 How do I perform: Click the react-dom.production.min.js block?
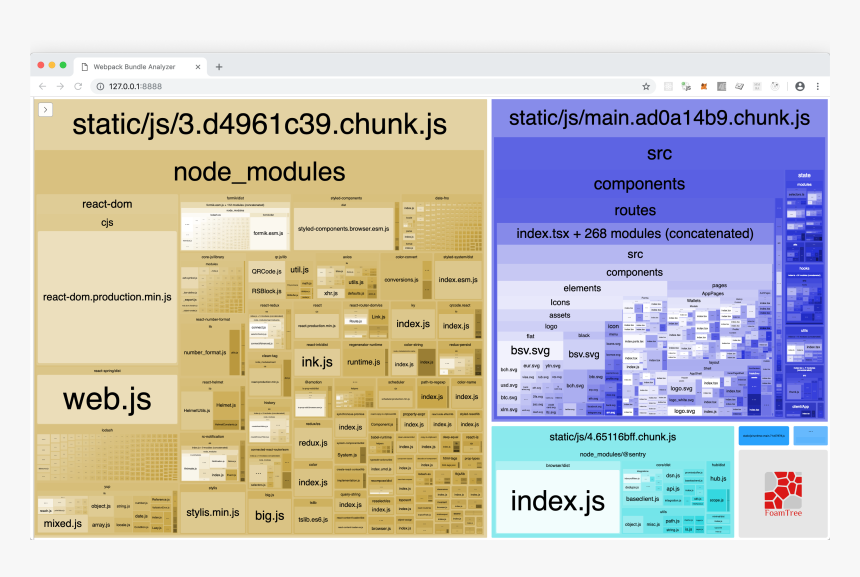(106, 297)
